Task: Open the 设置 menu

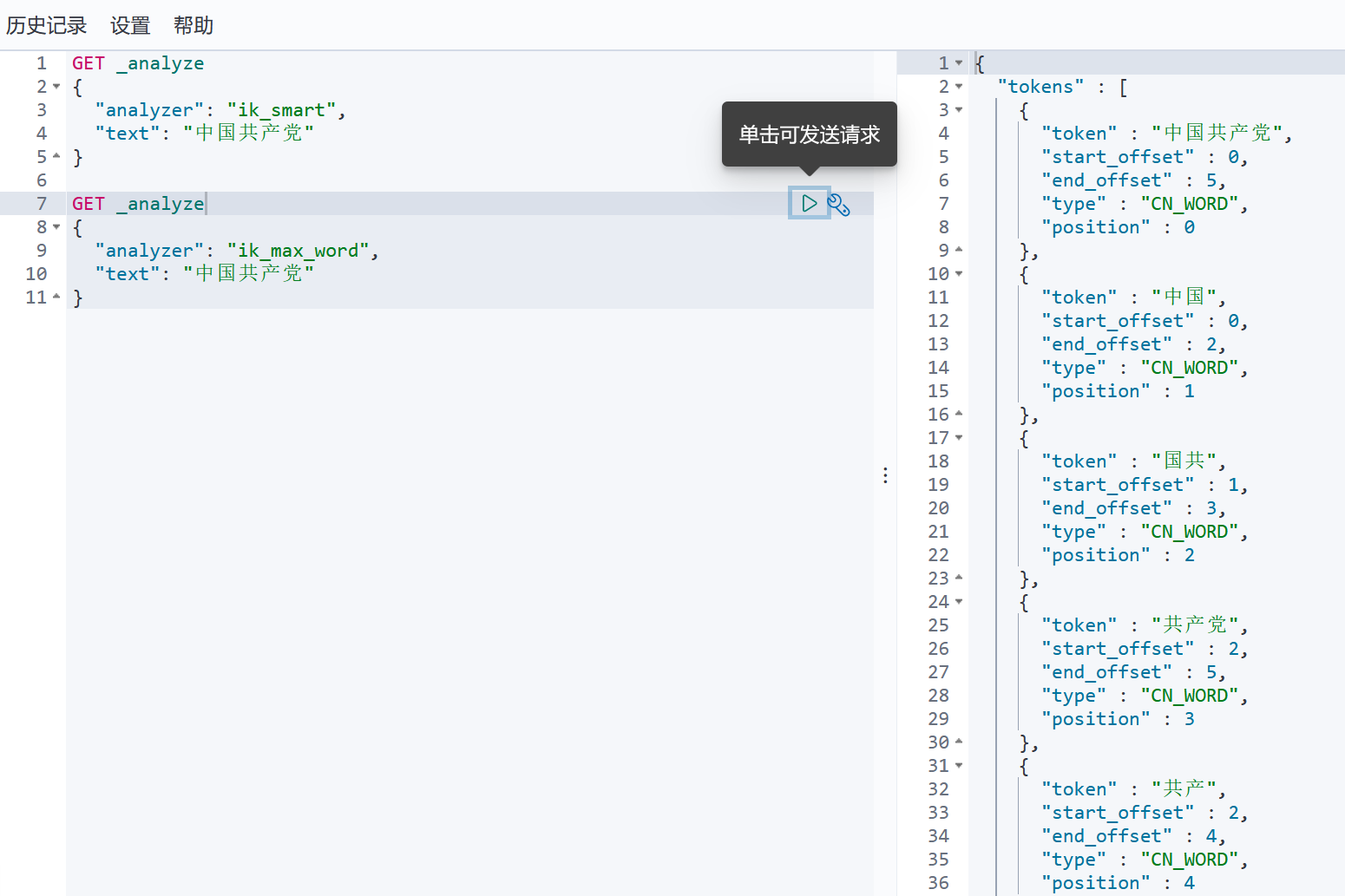Action: [130, 25]
